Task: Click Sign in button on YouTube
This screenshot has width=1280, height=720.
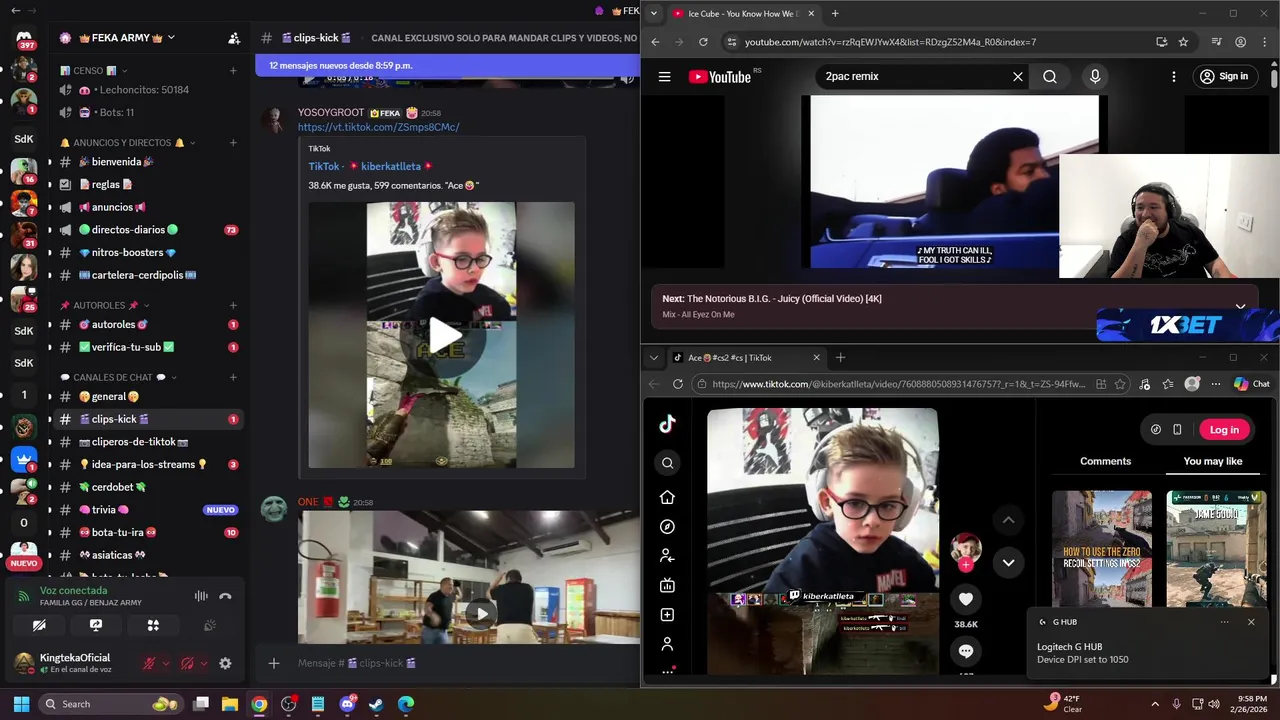Action: tap(1224, 76)
